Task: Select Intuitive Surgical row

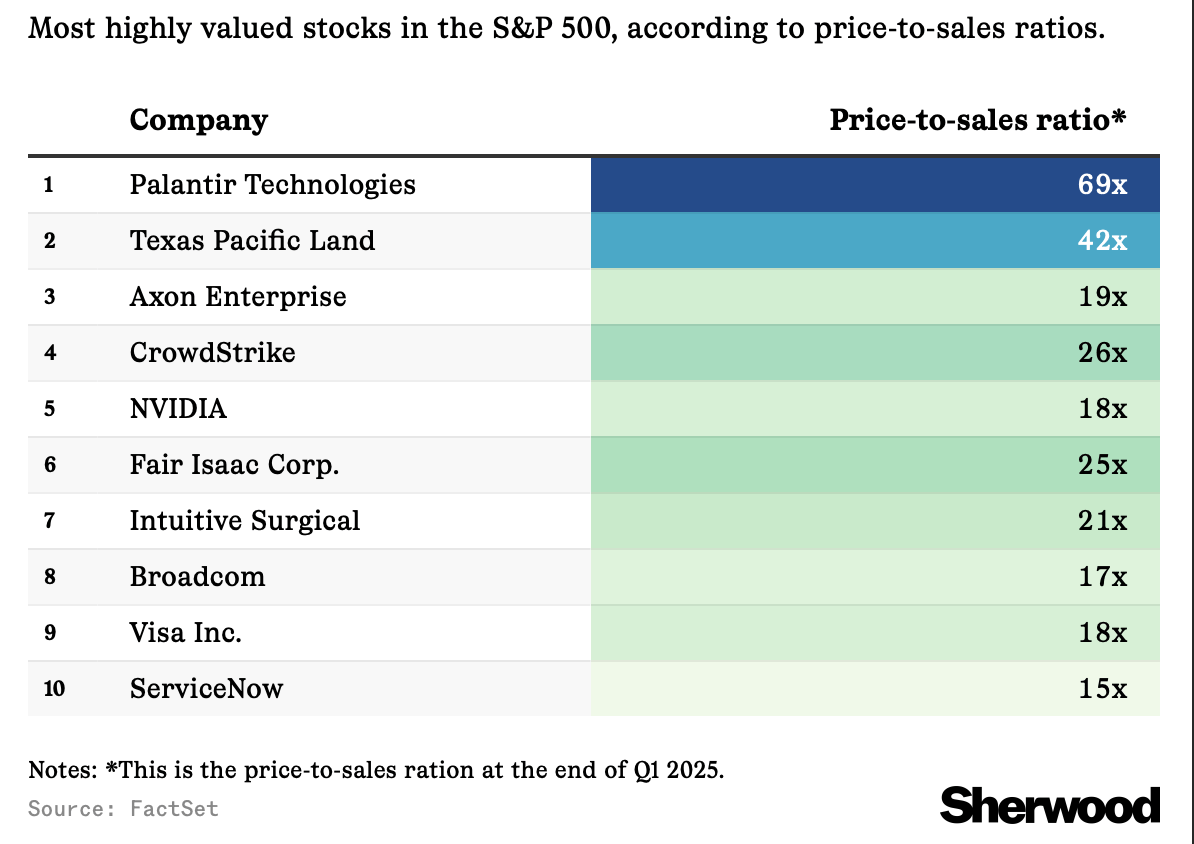Action: (x=594, y=520)
